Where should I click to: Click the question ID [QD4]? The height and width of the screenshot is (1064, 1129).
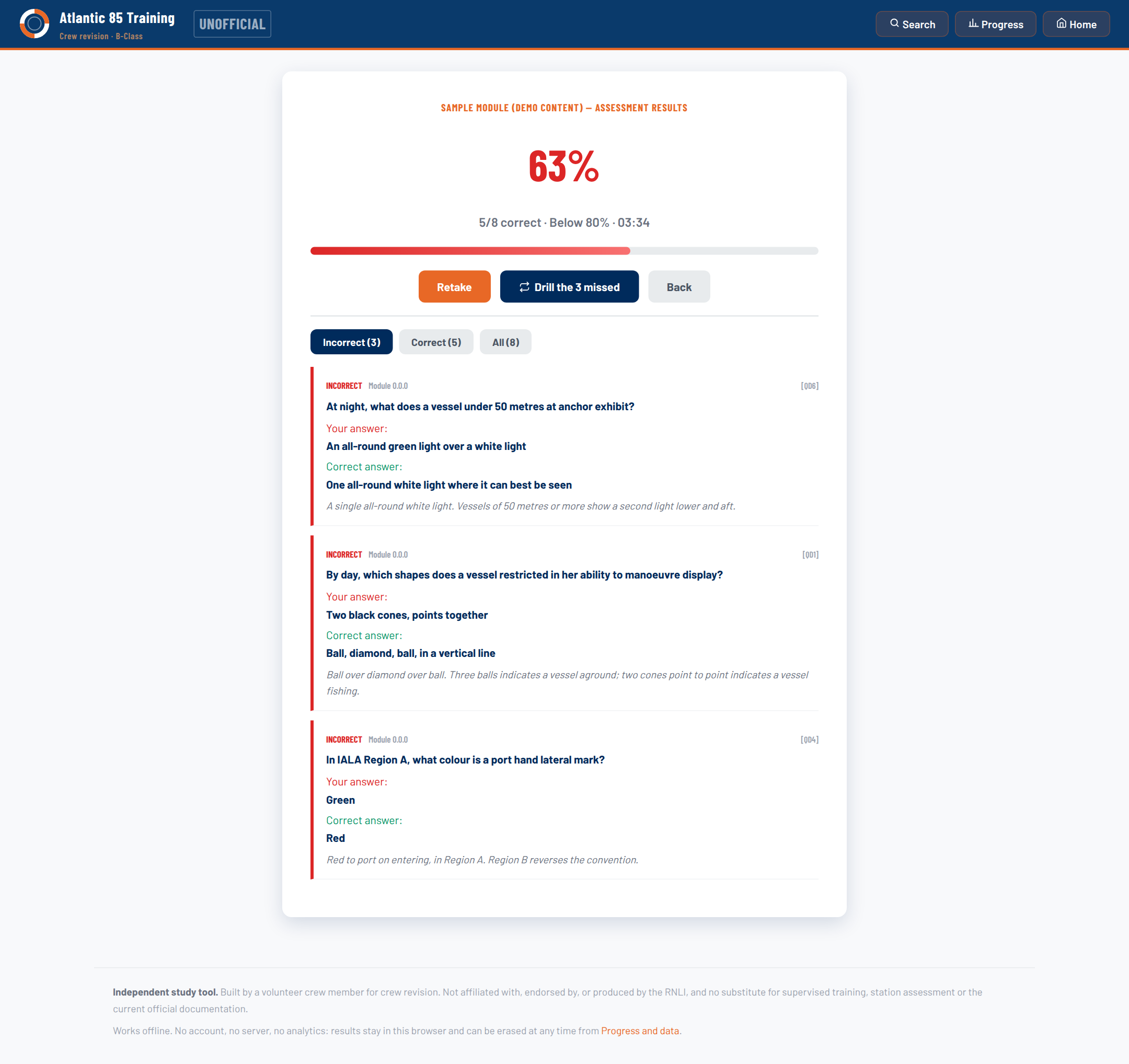click(809, 740)
